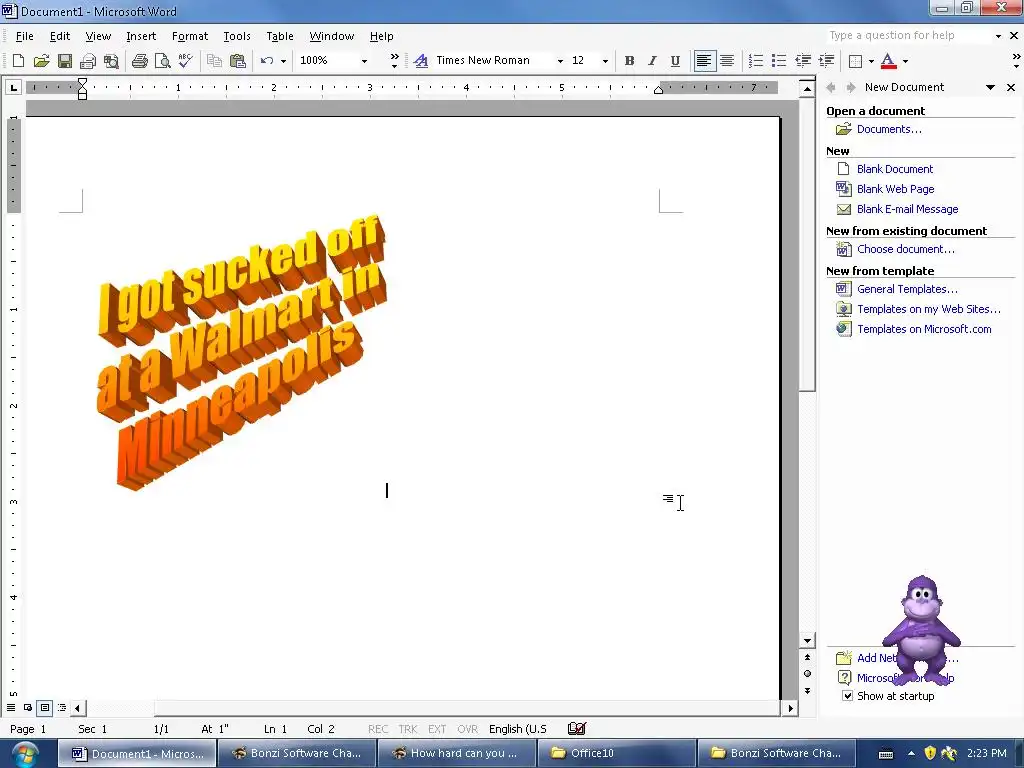
Task: Click the Decrease Indent icon
Action: [x=803, y=61]
